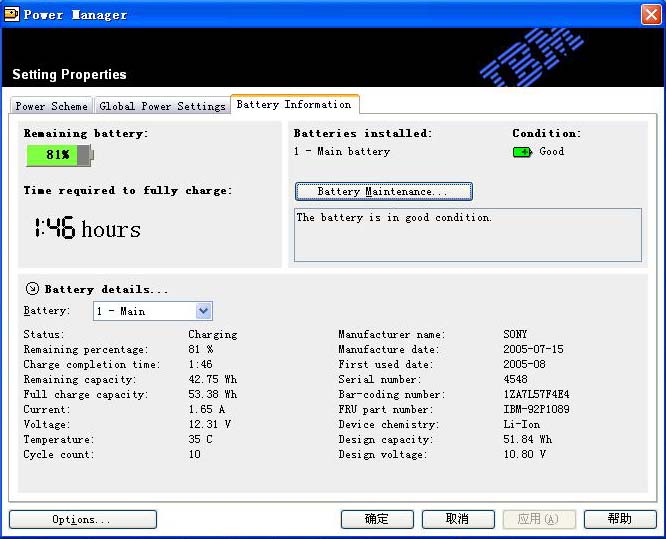
Task: Close the Power Manager window
Action: [x=650, y=14]
